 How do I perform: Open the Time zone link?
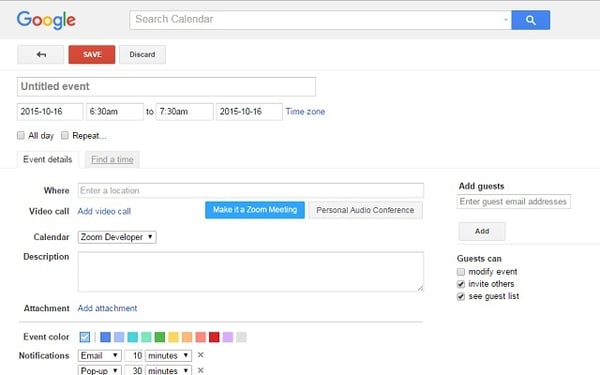(x=305, y=112)
